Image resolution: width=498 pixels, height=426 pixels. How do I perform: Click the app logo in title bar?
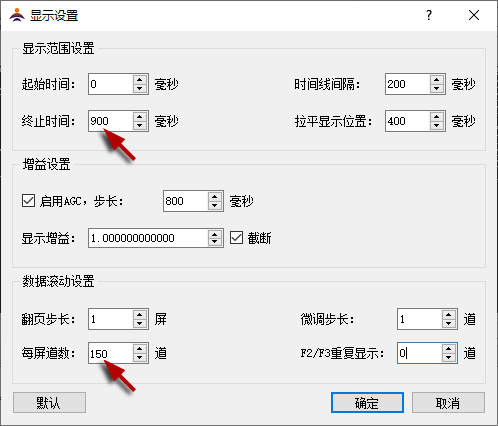17,15
